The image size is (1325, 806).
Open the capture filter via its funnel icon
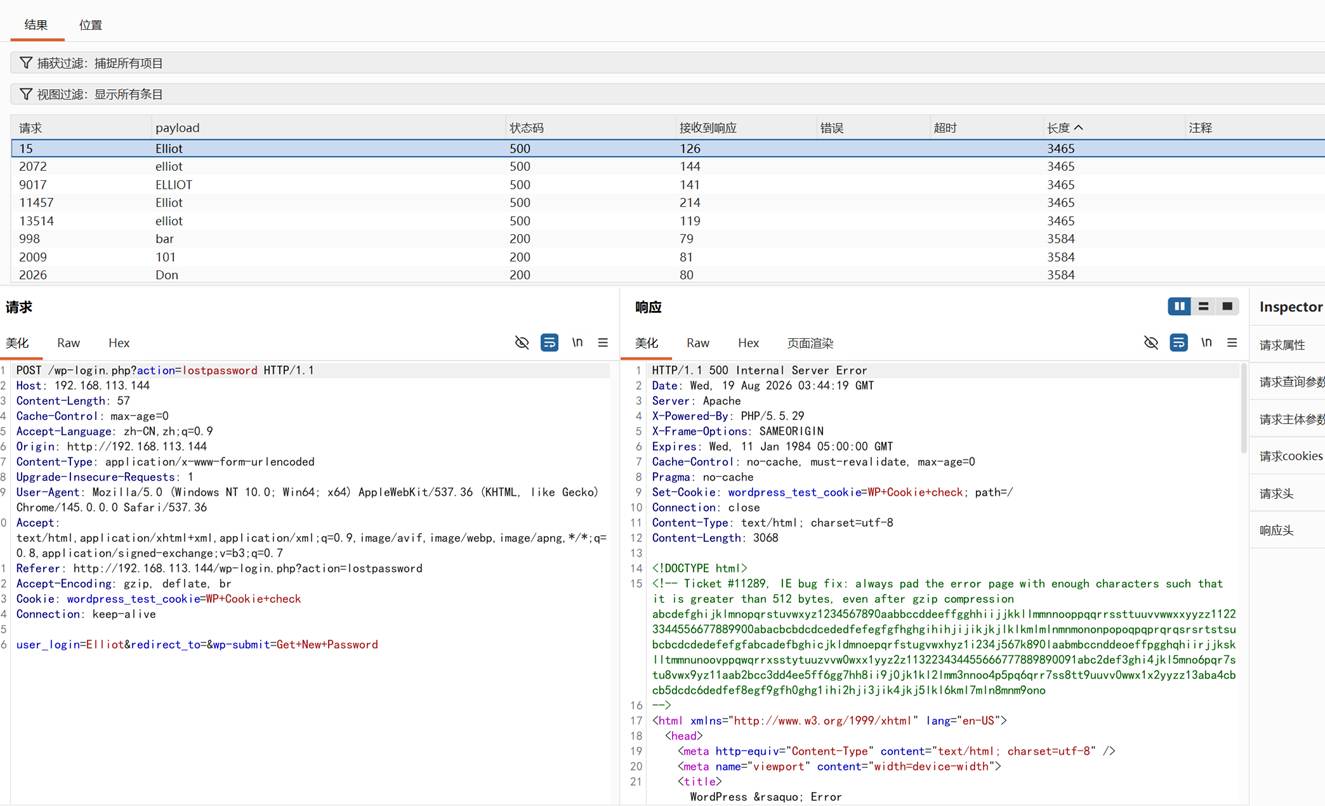26,63
